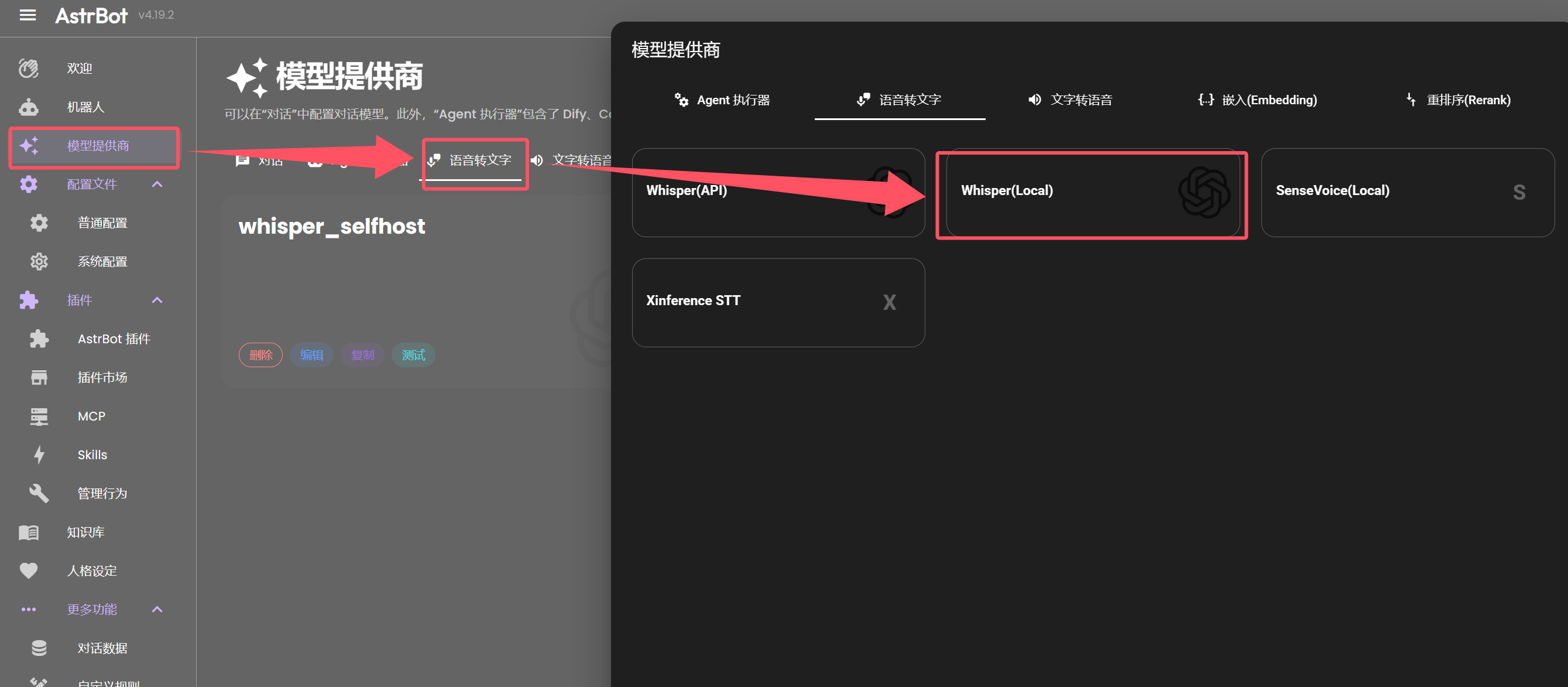Switch to 语音转文字 tab on main page
The image size is (1568, 687).
click(469, 160)
